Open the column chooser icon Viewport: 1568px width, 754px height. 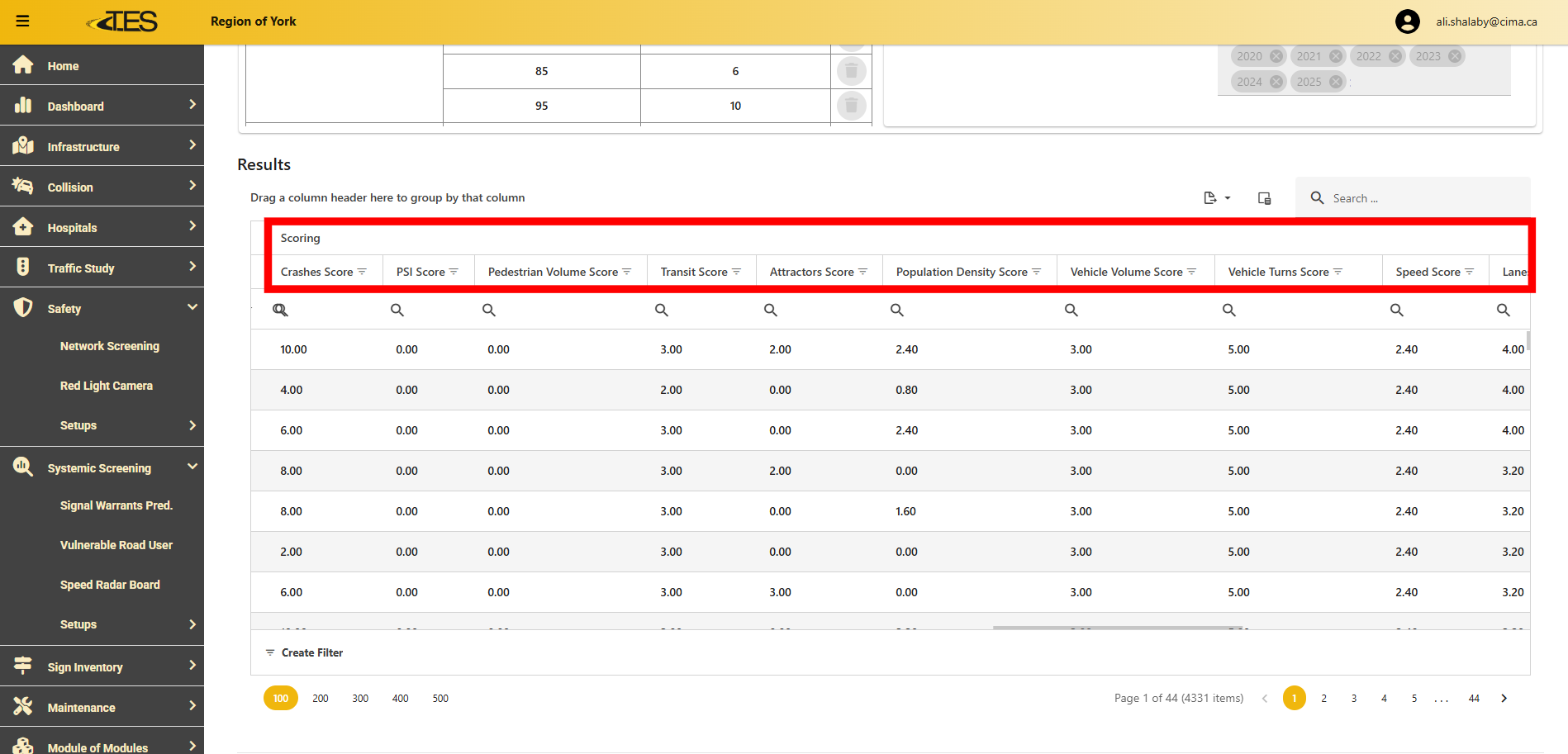click(x=1264, y=198)
